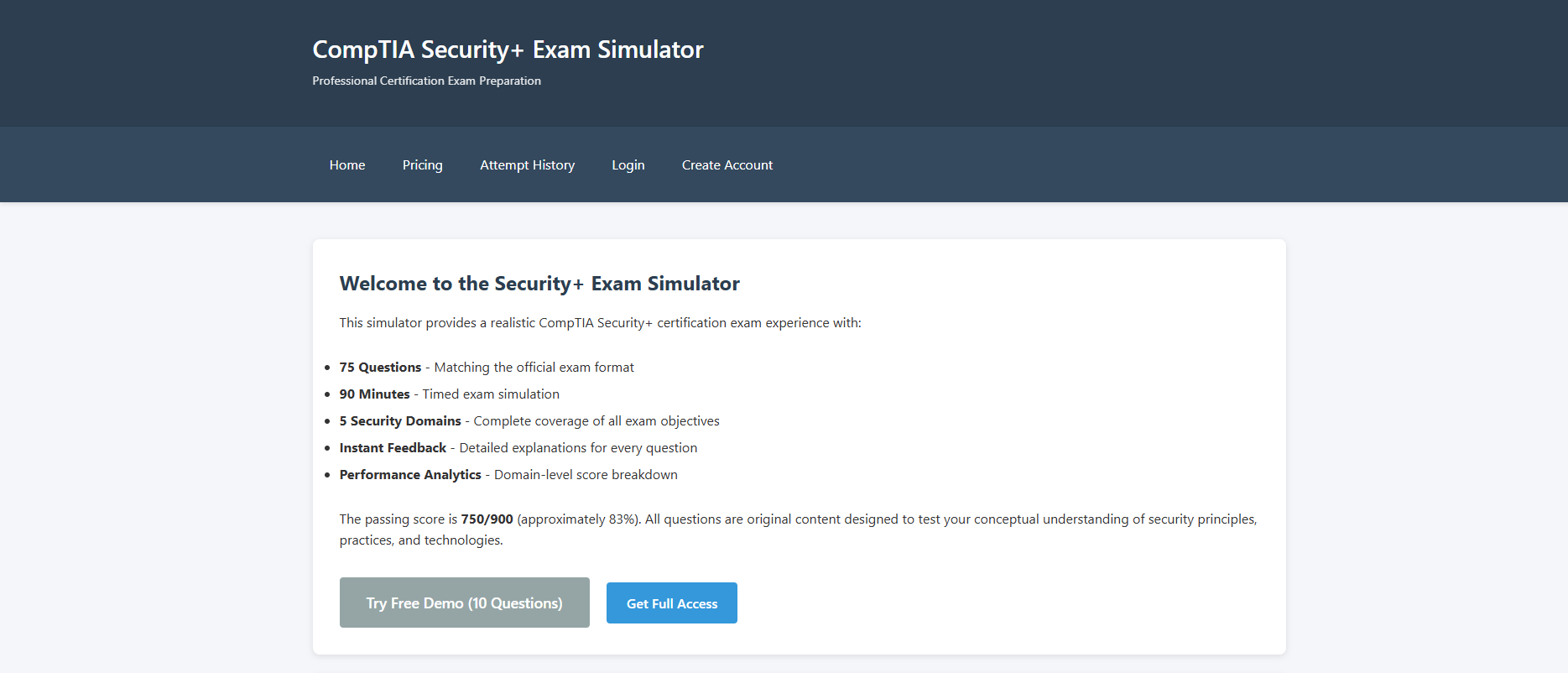1568x673 pixels.
Task: Click the CompTIA Security+ Exam Simulator title
Action: [x=507, y=49]
